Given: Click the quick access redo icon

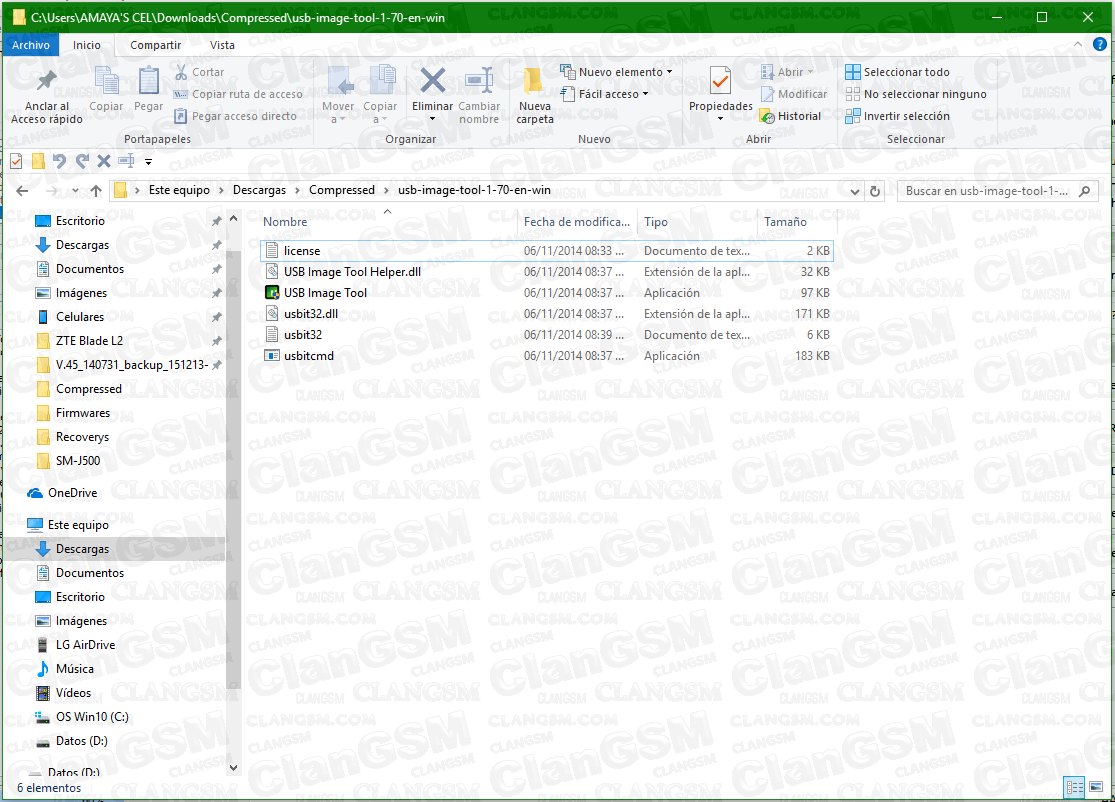Looking at the screenshot, I should [82, 161].
